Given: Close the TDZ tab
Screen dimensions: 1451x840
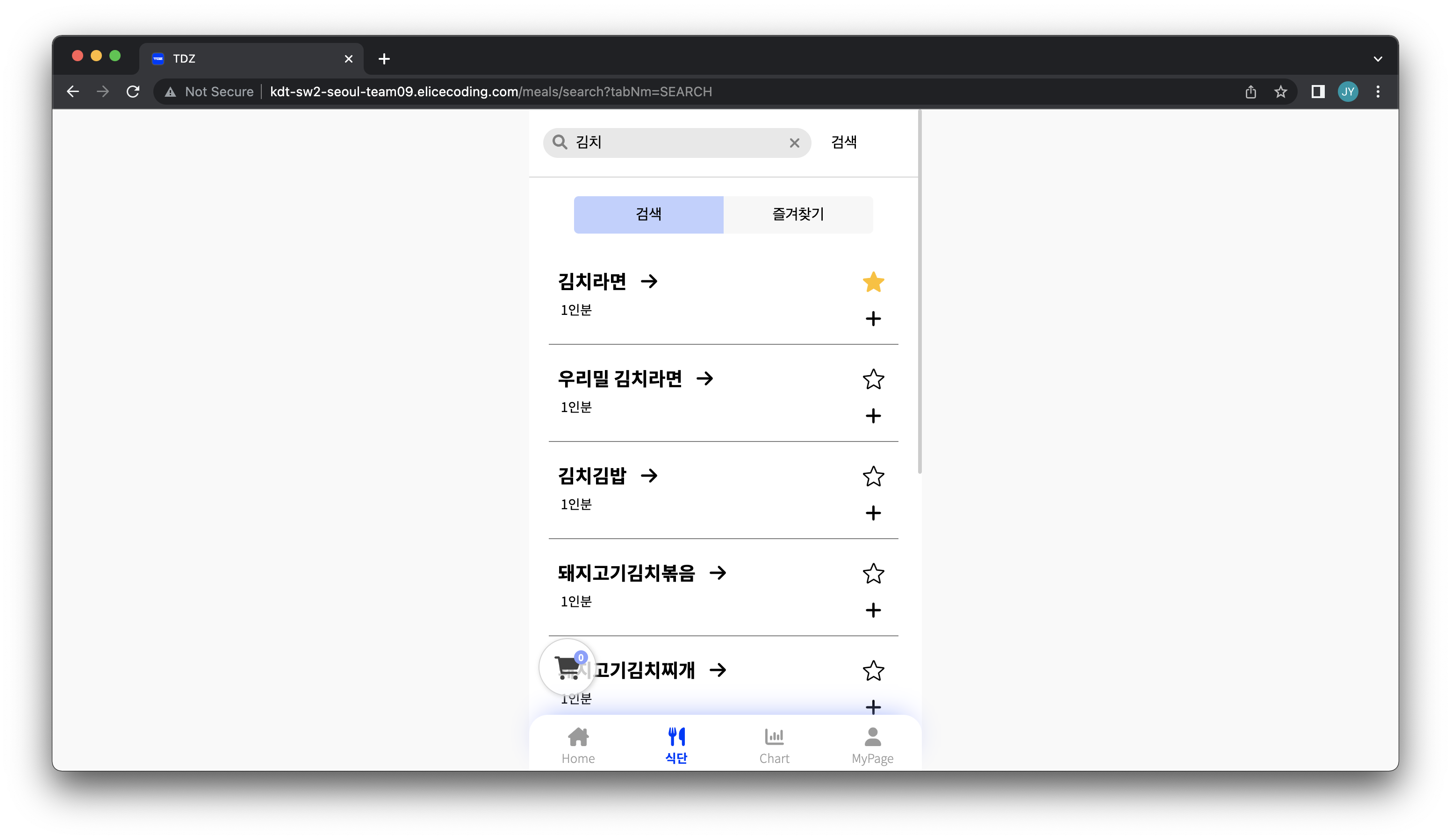Looking at the screenshot, I should [348, 59].
